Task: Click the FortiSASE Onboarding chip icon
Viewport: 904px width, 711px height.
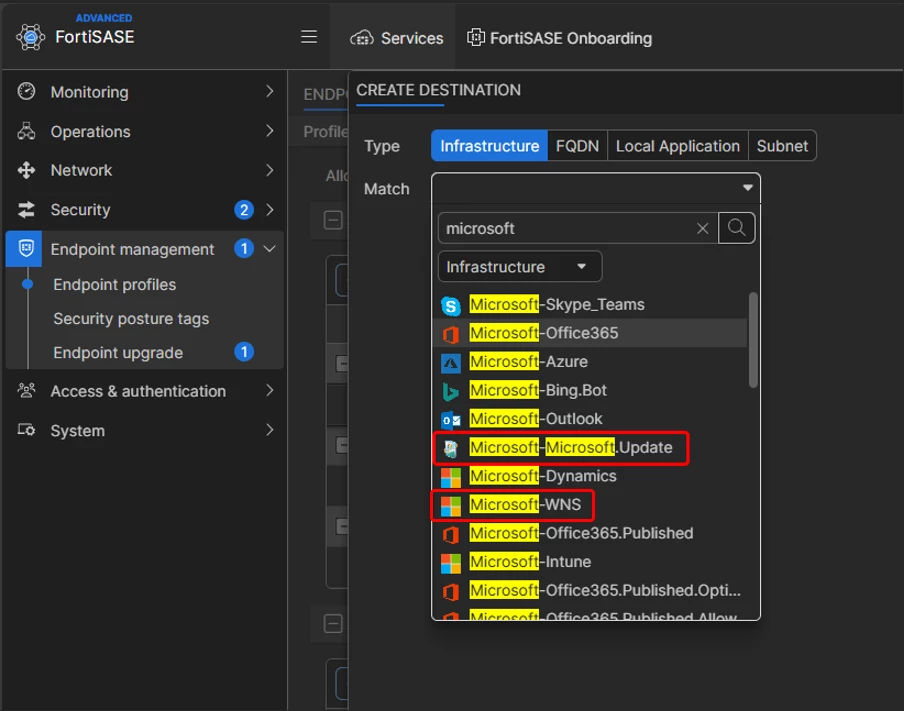Action: pyautogui.click(x=476, y=37)
